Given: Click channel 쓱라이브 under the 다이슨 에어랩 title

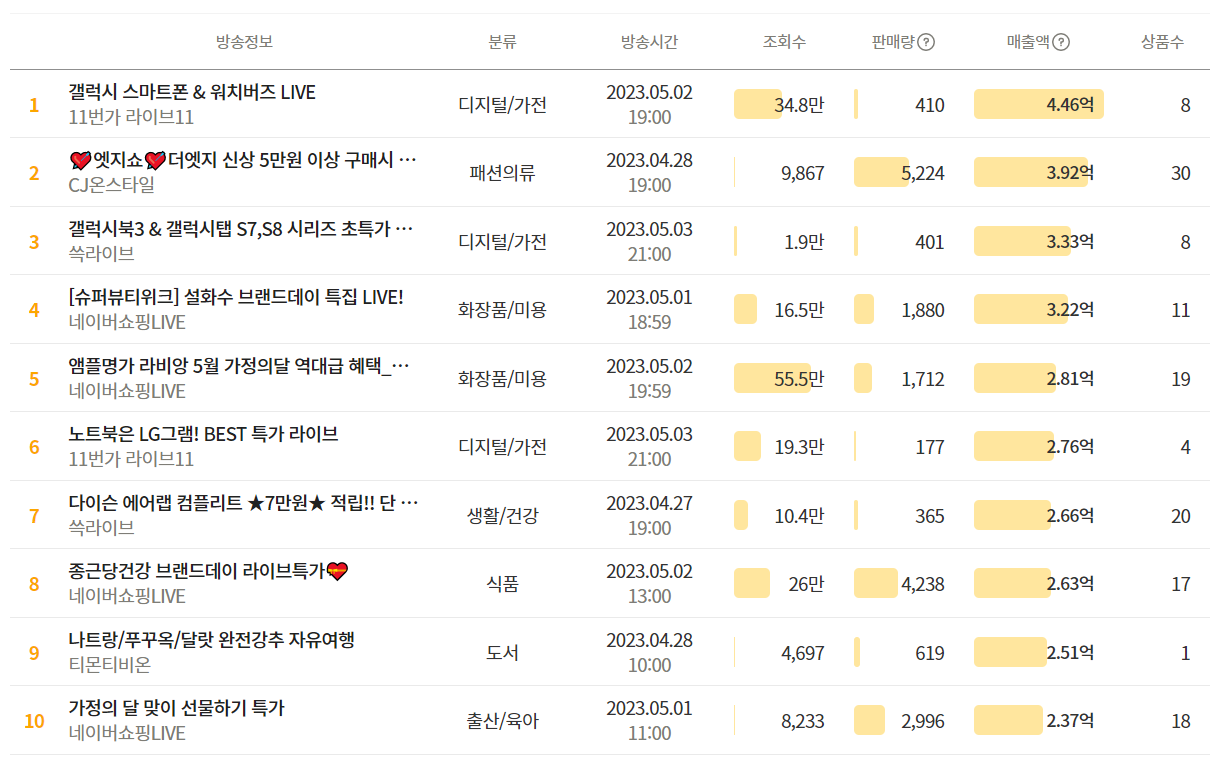Looking at the screenshot, I should (x=102, y=528).
